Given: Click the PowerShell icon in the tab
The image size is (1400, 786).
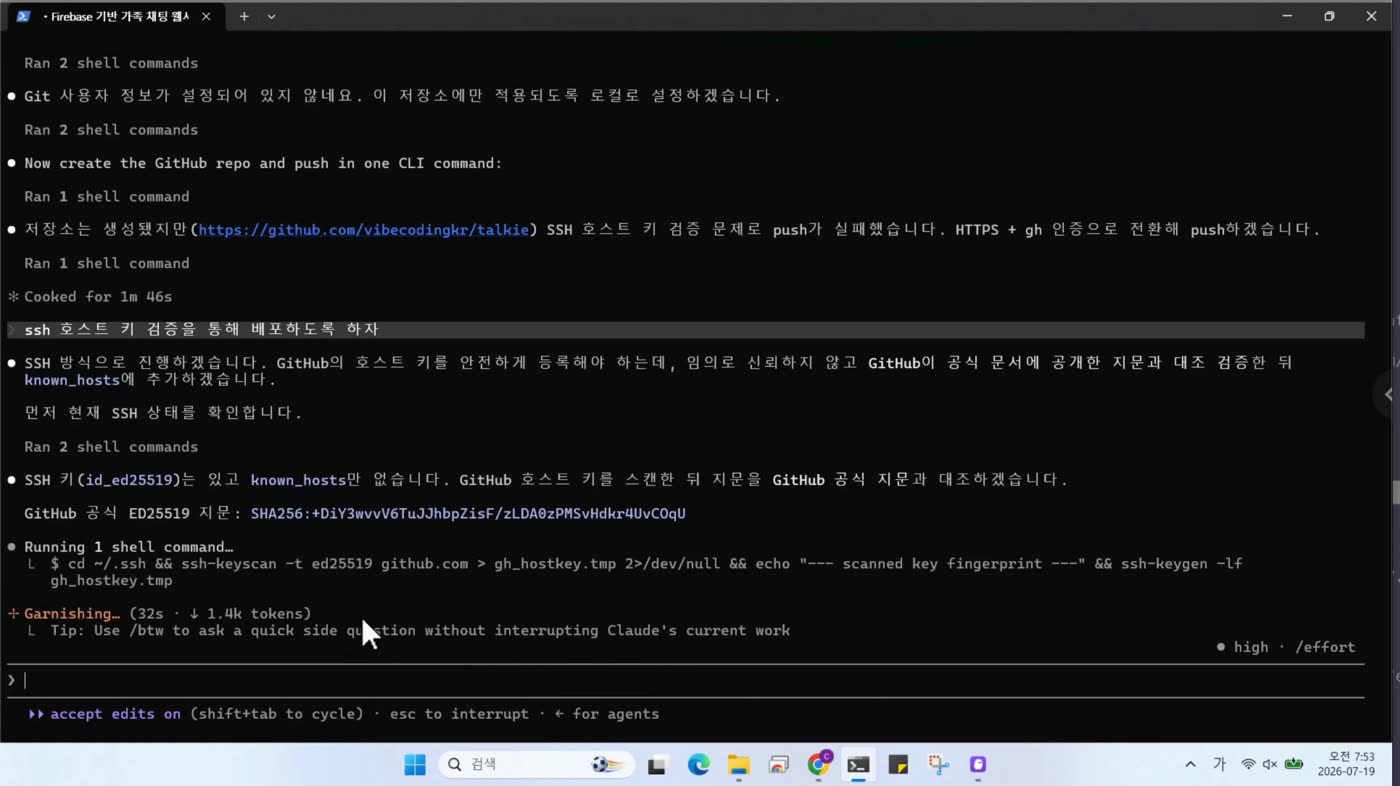Looking at the screenshot, I should [23, 16].
